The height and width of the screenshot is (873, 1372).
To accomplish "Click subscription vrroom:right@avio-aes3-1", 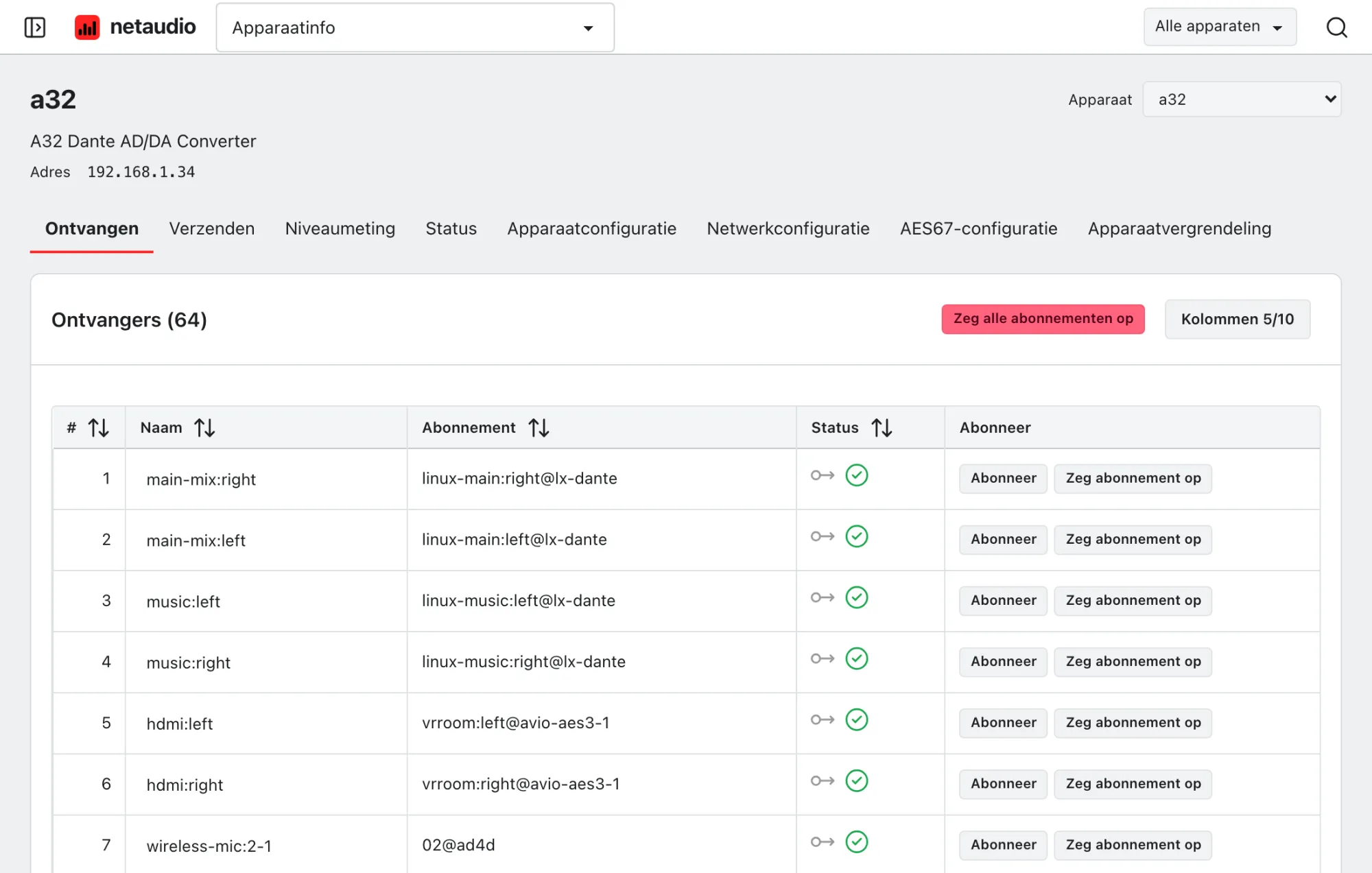I will [521, 784].
